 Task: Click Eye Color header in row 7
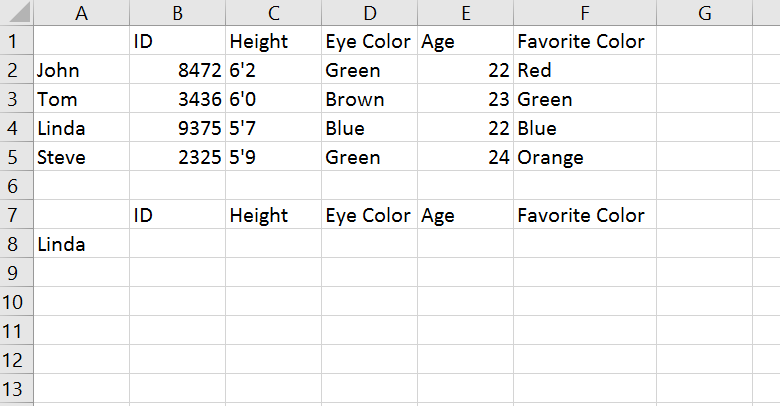[x=370, y=215]
